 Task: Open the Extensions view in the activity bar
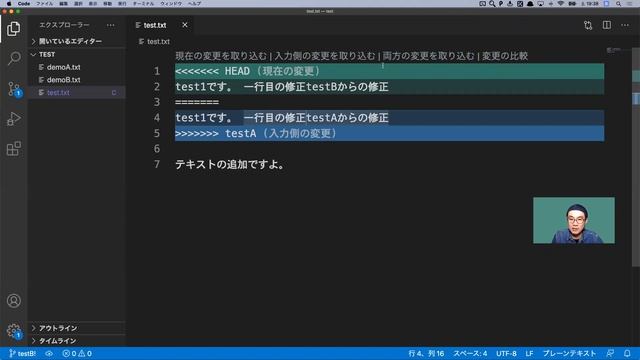pos(13,149)
